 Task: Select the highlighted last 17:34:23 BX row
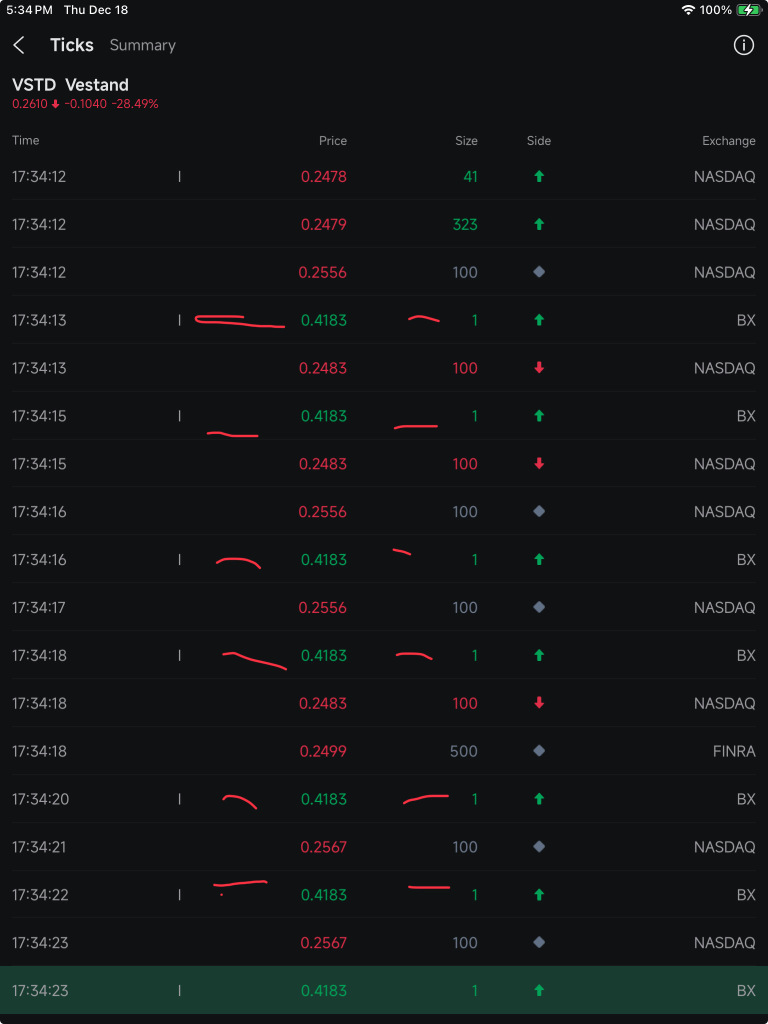click(x=384, y=990)
